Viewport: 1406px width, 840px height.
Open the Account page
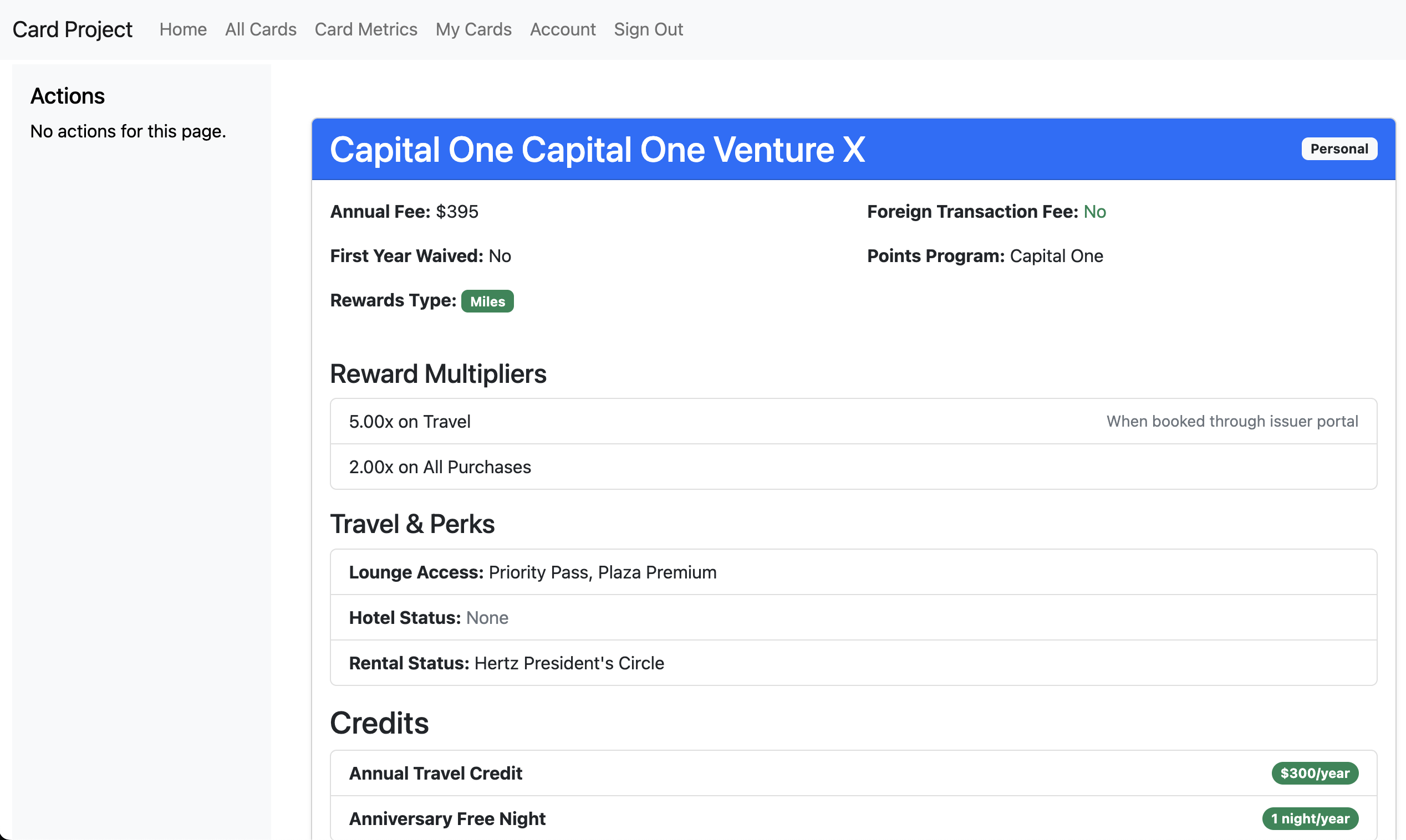[x=562, y=29]
